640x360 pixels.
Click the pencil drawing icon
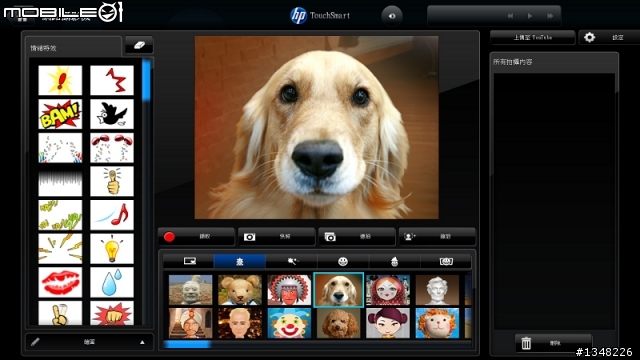pos(35,342)
